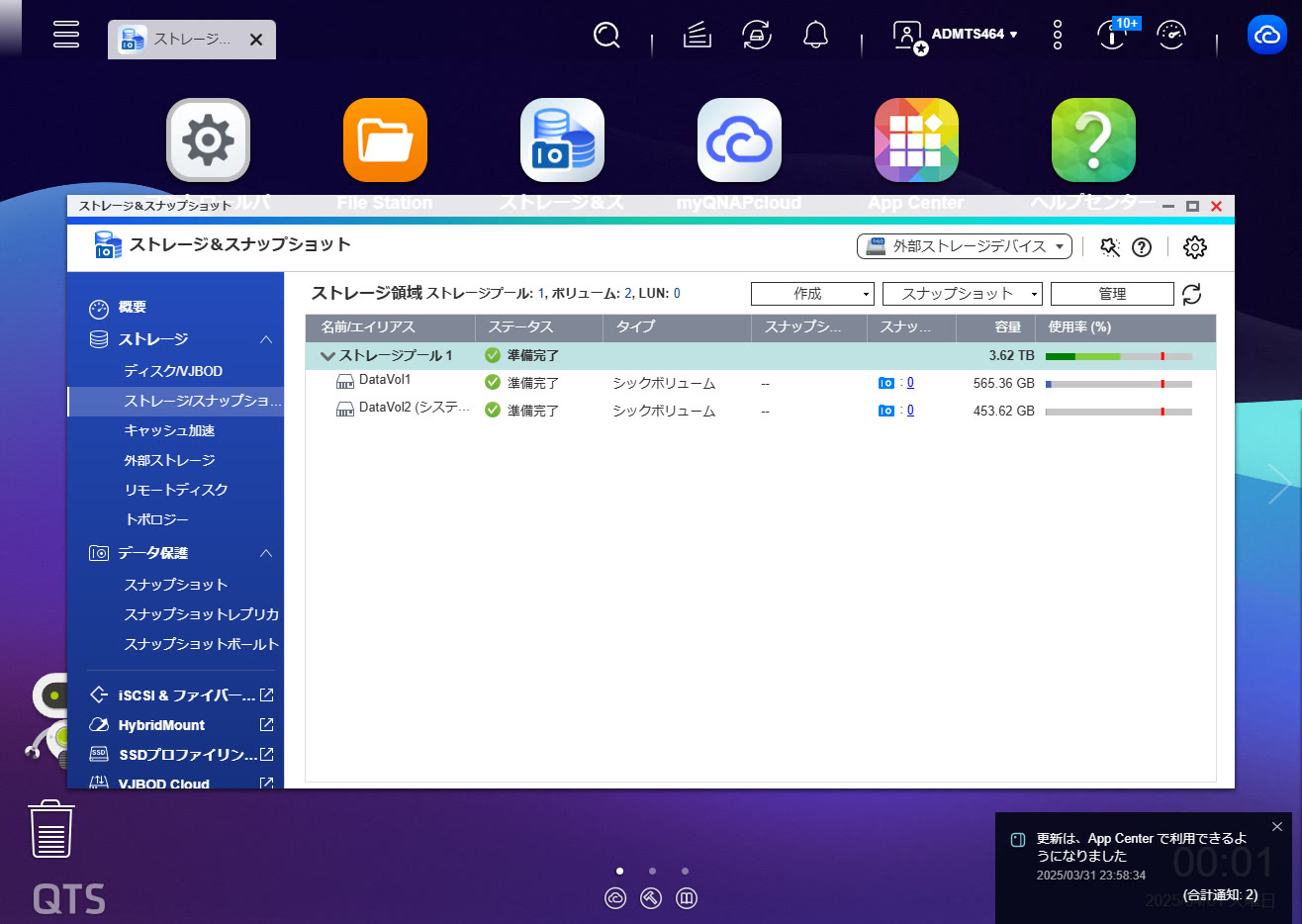Click DataVol1 snapshot count link 0
1302x924 pixels.
910,383
